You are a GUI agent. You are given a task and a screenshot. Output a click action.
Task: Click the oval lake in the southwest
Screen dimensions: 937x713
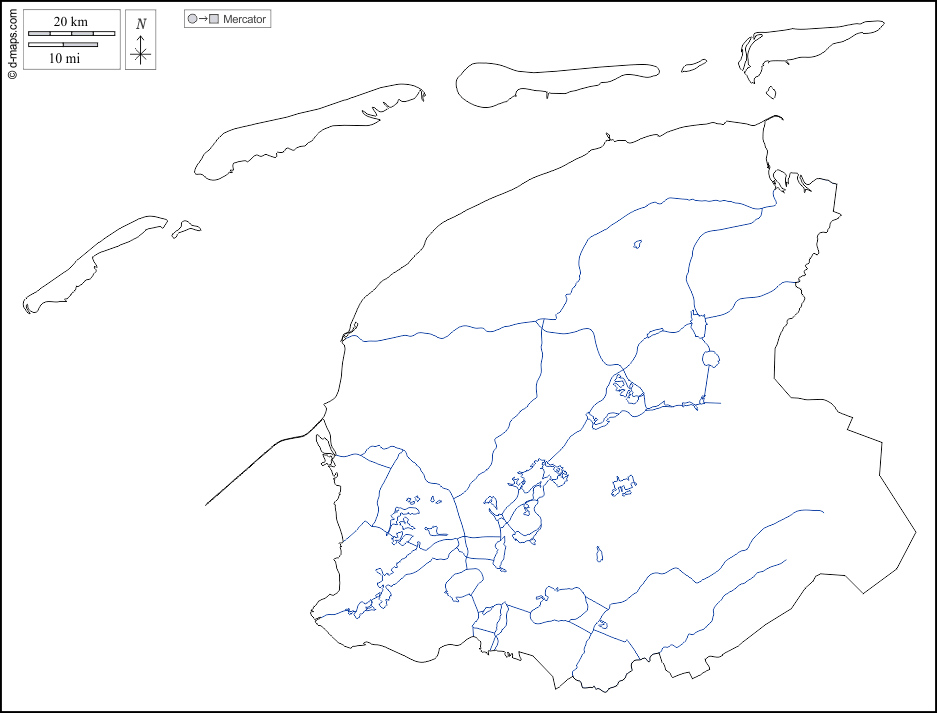463,583
